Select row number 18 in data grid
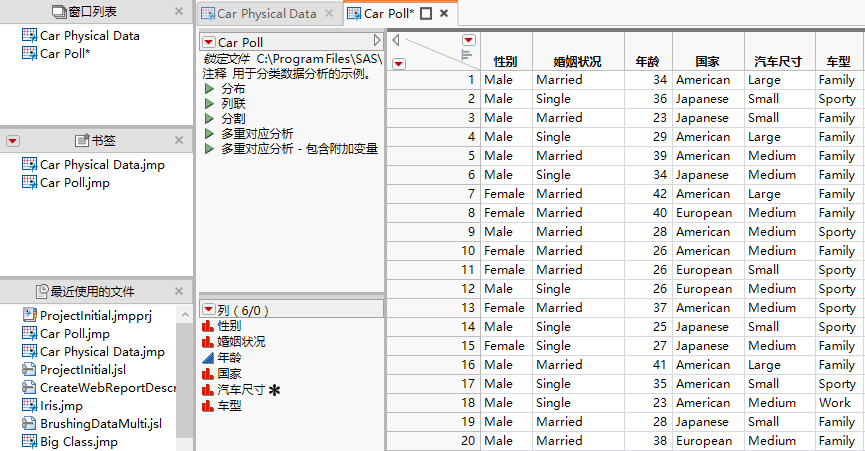 [434, 402]
